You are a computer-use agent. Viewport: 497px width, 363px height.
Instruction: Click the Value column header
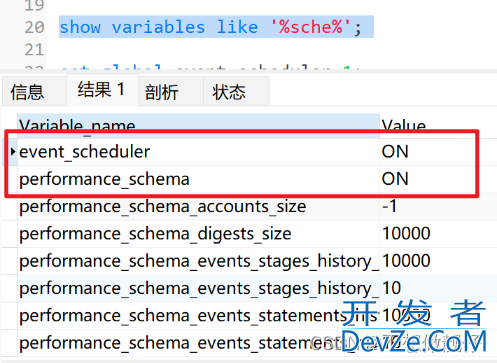pos(438,126)
